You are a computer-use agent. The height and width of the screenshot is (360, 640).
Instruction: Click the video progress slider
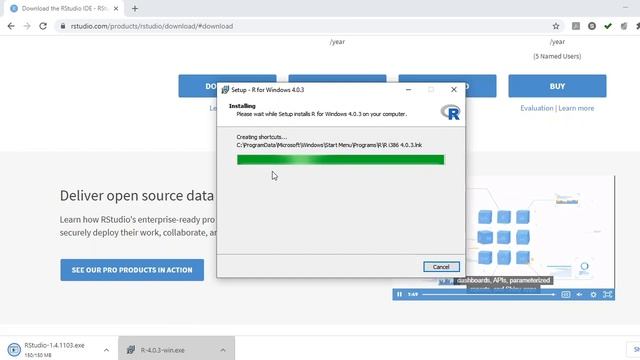coord(489,294)
